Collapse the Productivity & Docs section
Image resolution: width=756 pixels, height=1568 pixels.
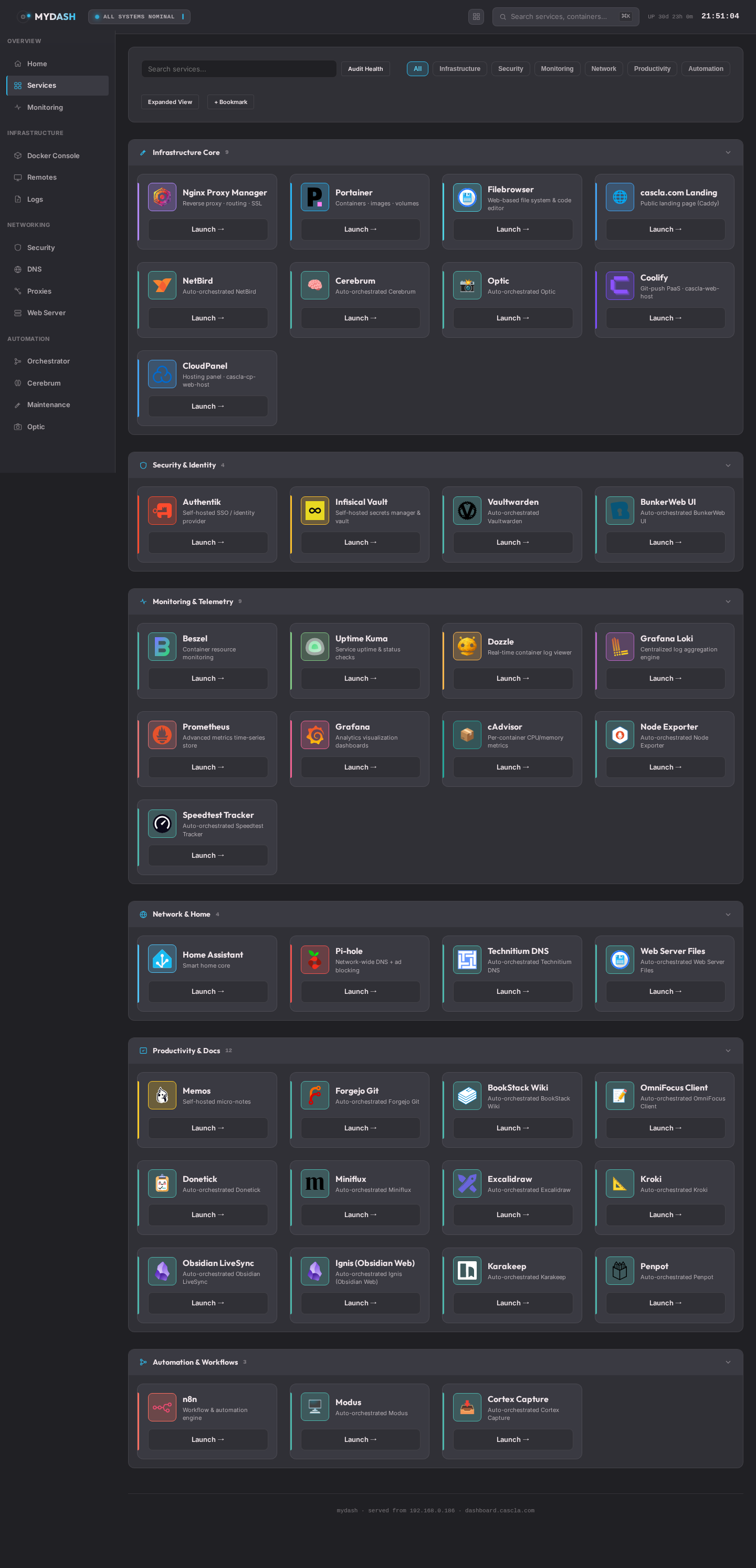[728, 1051]
